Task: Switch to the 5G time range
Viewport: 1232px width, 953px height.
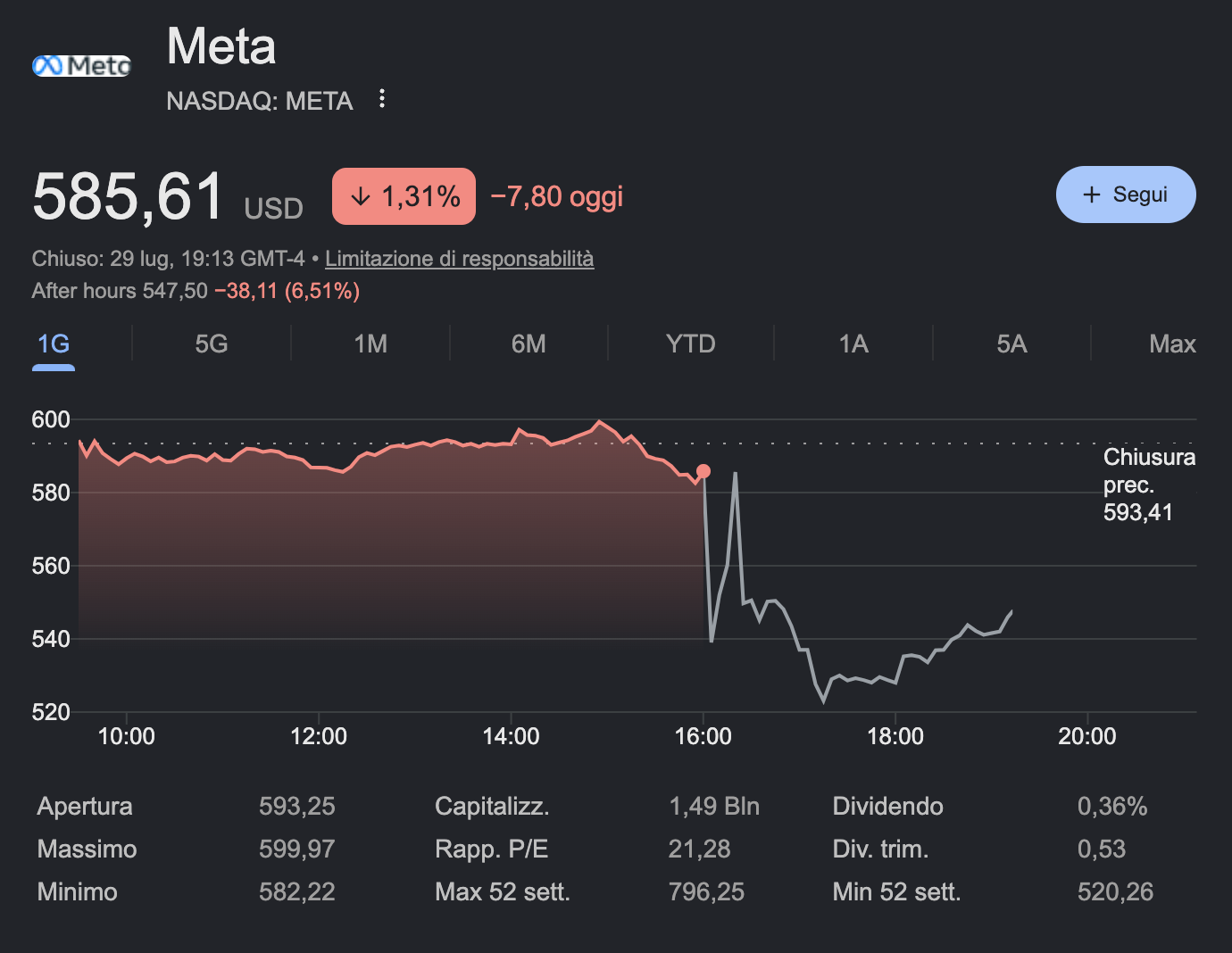Action: coord(212,344)
